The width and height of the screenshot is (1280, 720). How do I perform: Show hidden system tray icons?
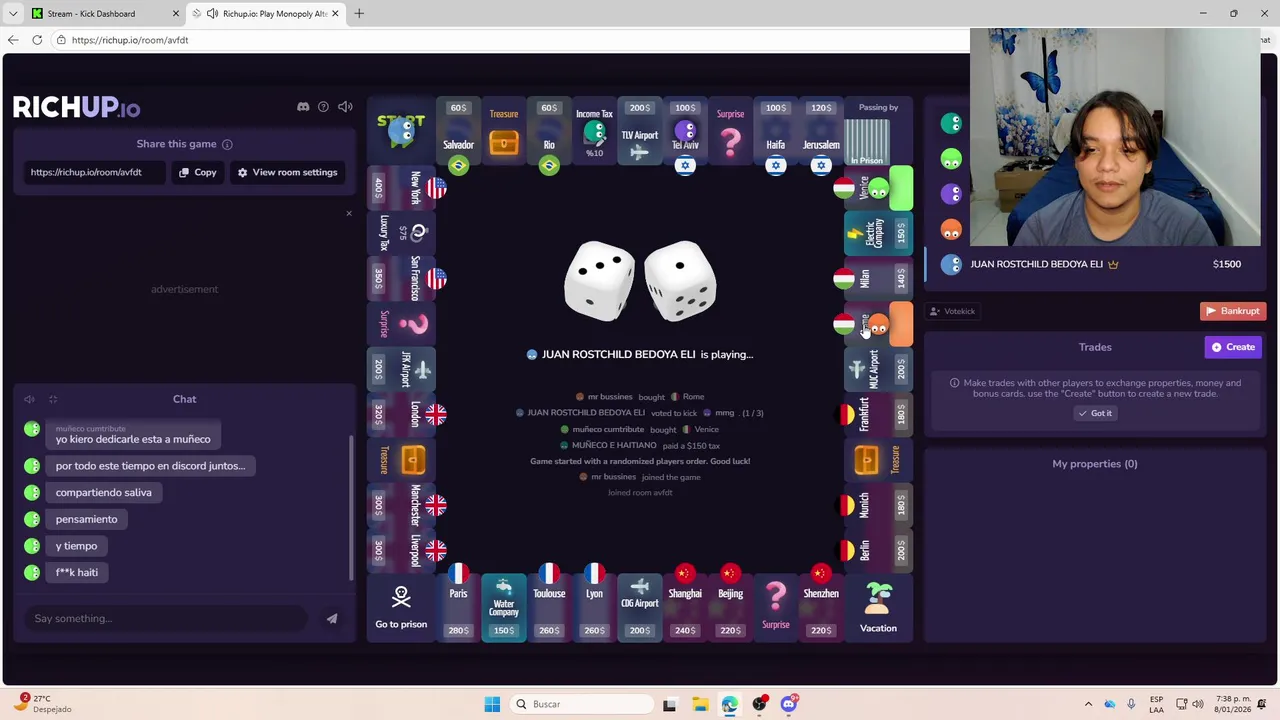(x=1089, y=704)
